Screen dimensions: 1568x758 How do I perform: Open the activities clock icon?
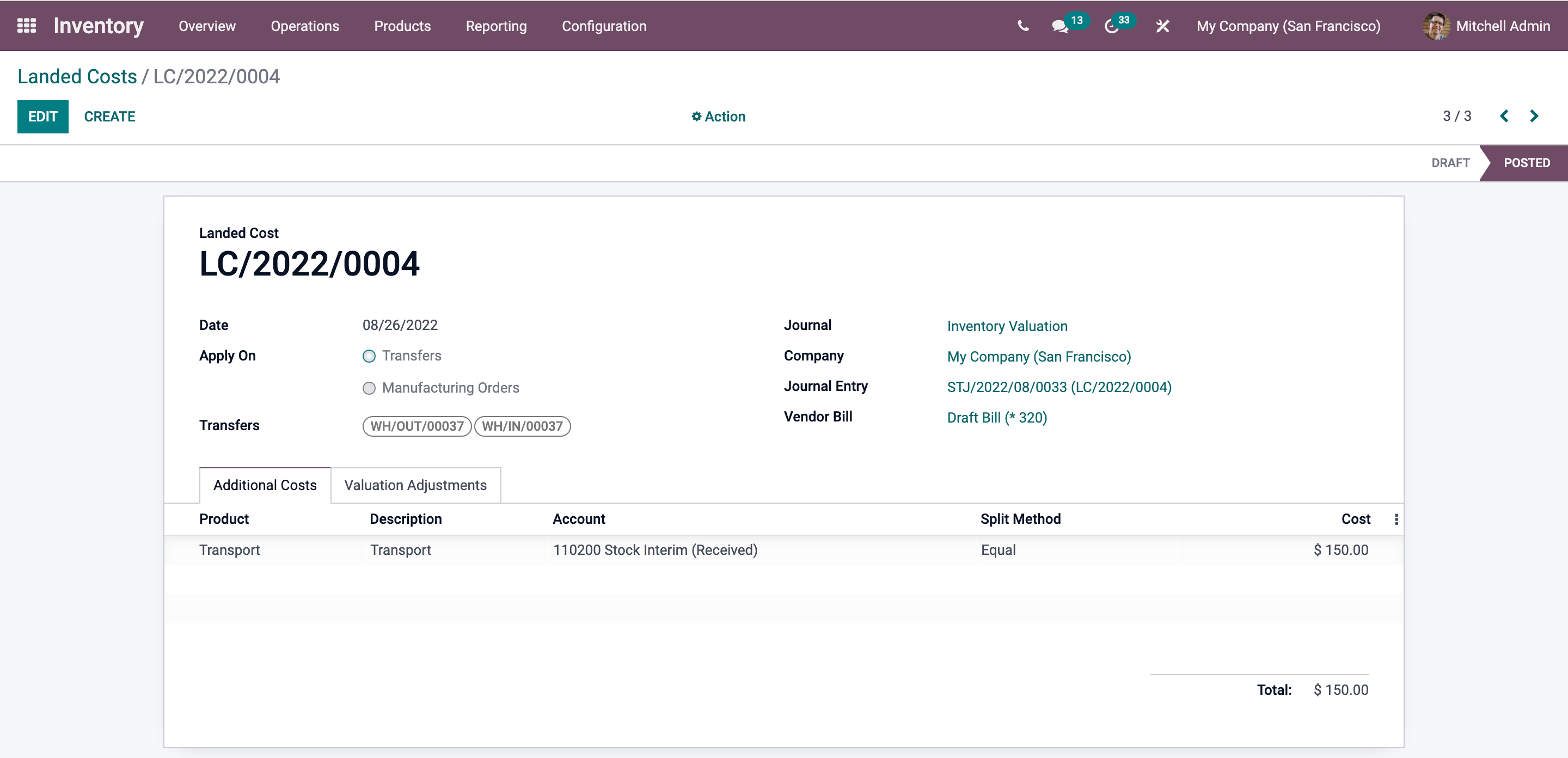coord(1111,26)
